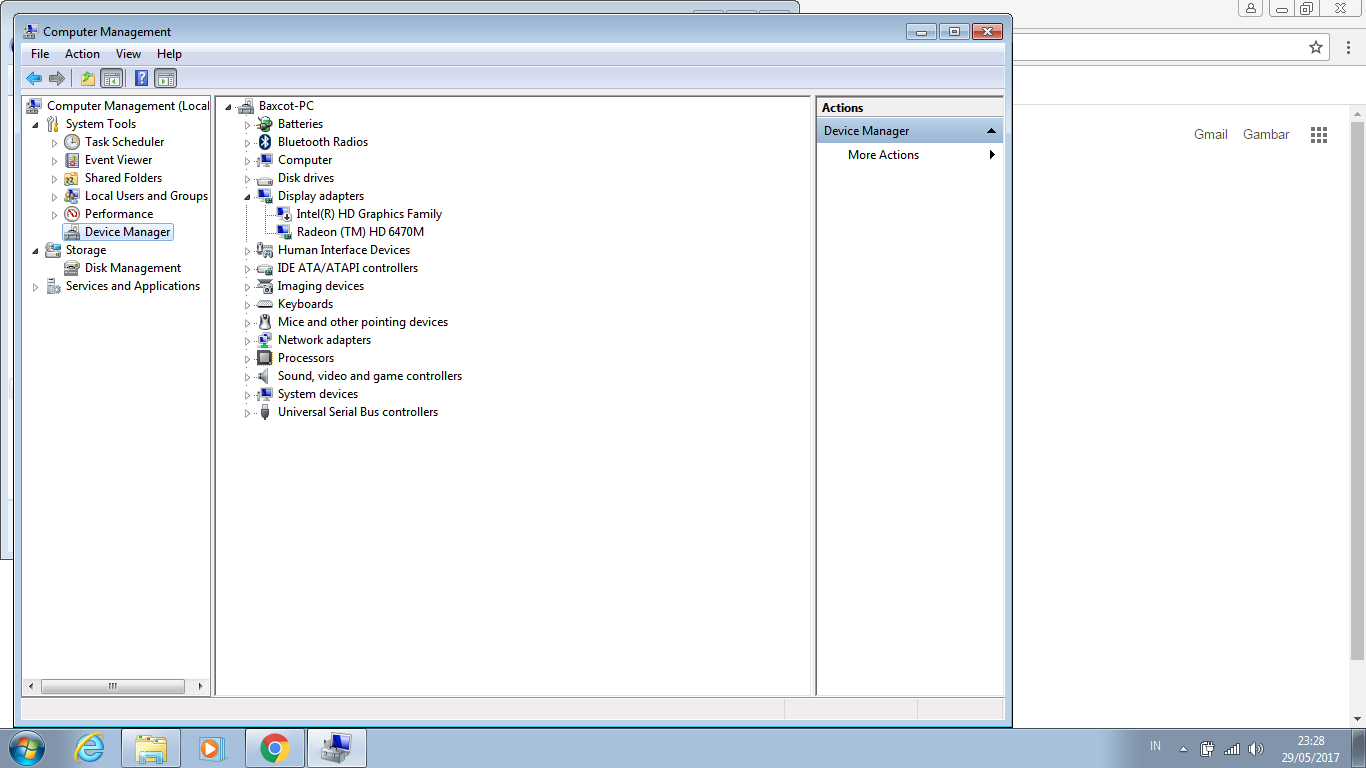This screenshot has height=768, width=1366.
Task: Open the Action menu
Action: coord(82,54)
